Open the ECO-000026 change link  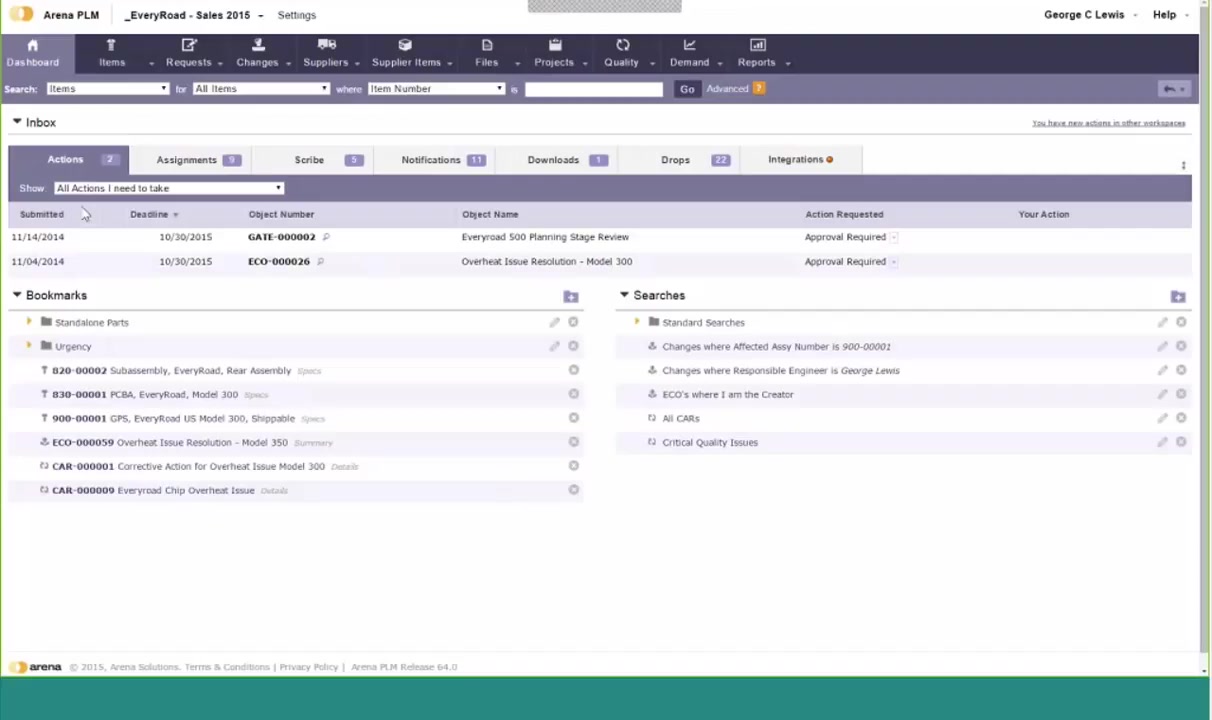coord(279,261)
